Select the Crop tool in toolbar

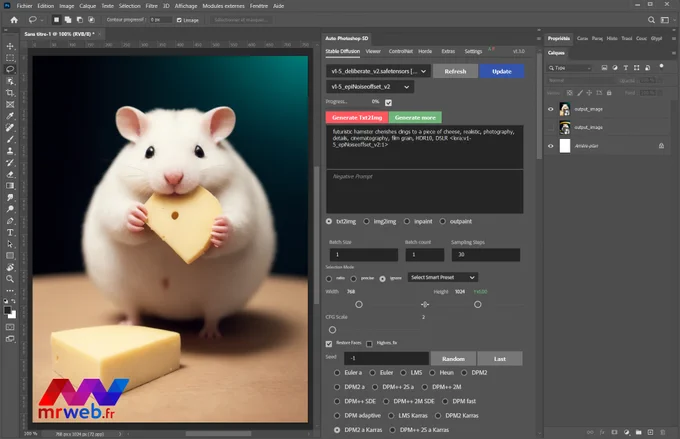point(10,93)
